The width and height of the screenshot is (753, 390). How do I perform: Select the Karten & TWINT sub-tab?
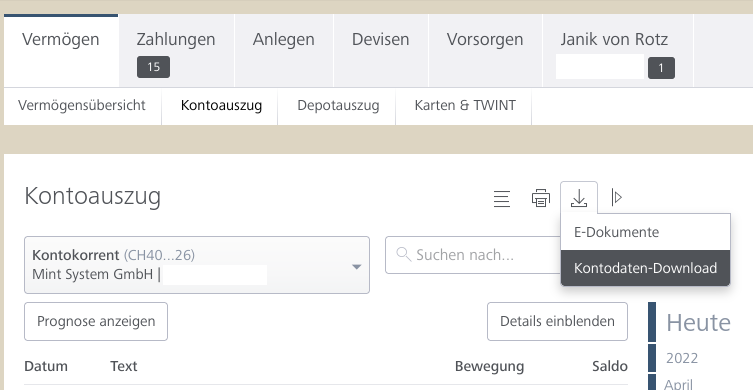point(465,106)
